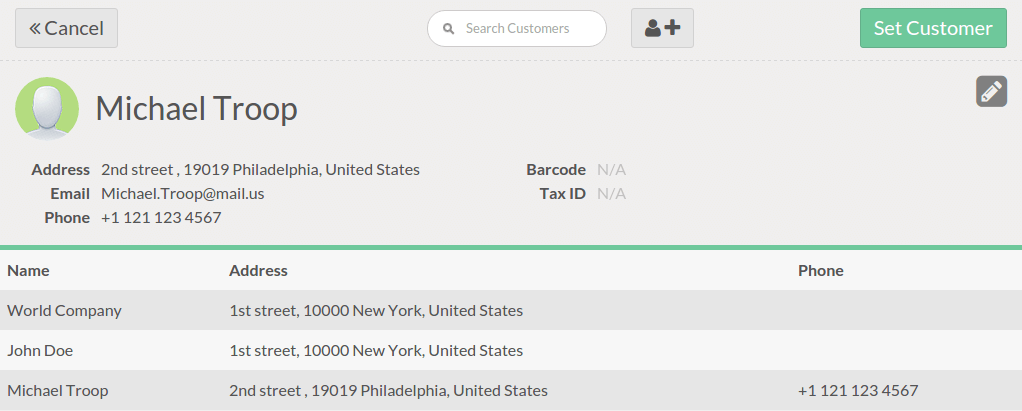The height and width of the screenshot is (411, 1022).
Task: Select the World Company row
Action: 65,310
